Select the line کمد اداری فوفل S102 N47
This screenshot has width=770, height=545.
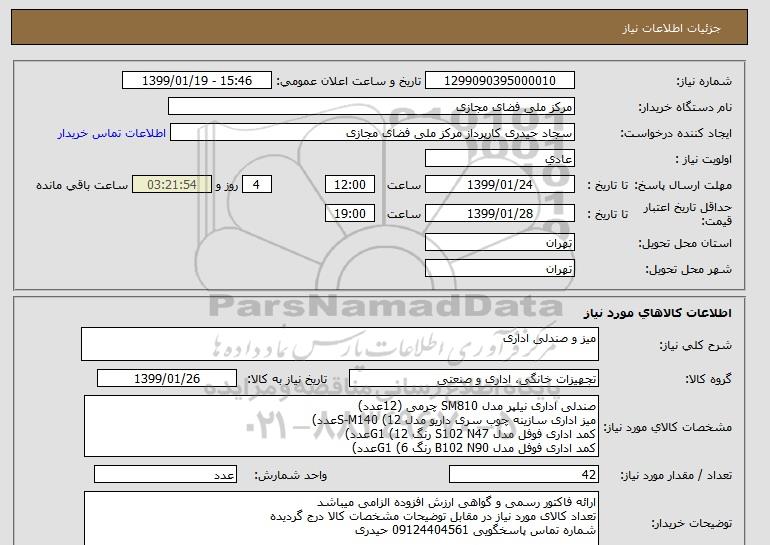coord(470,434)
